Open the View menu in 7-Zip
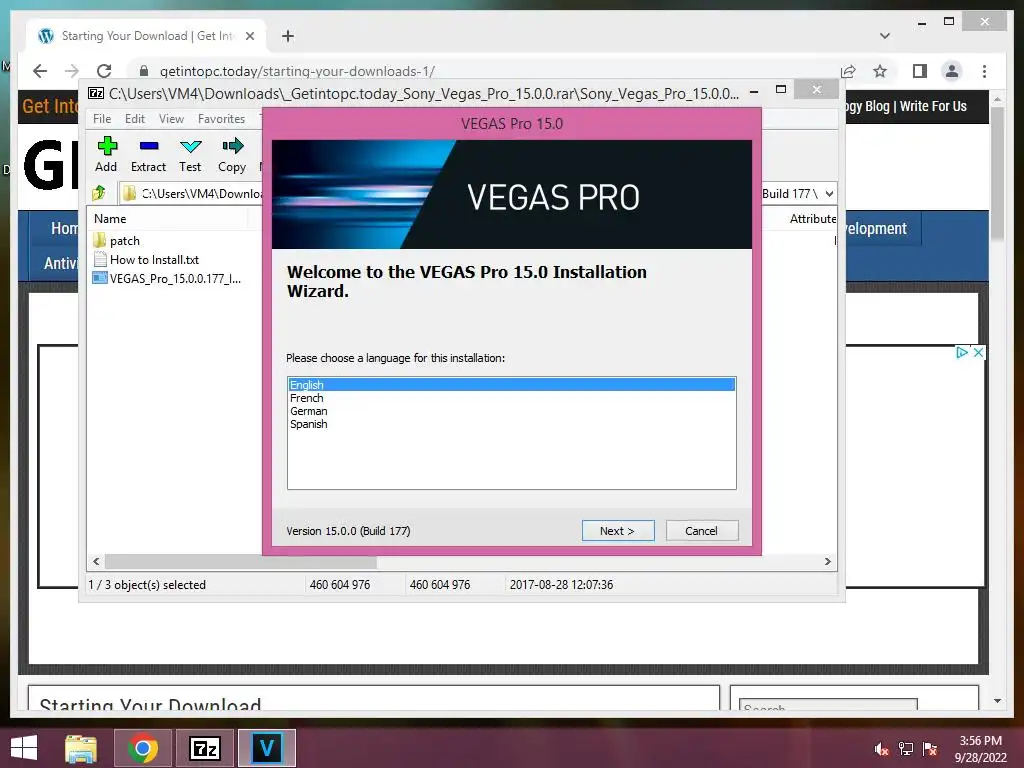 [171, 119]
